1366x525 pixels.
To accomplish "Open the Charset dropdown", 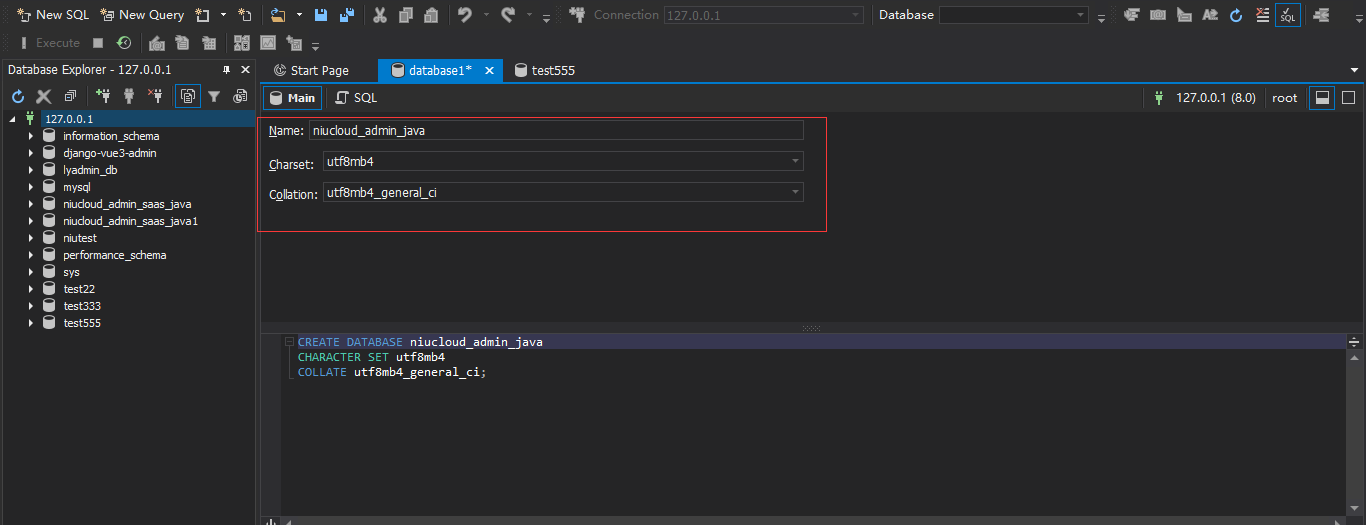I will 795,162.
